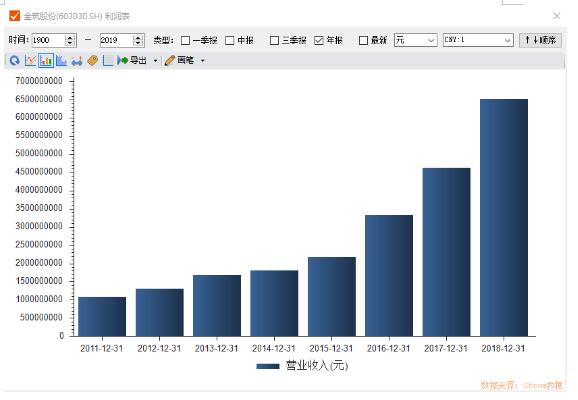Viewport: 578px width, 400px height.
Task: Enable the 一季报 checkbox
Action: tap(185, 40)
